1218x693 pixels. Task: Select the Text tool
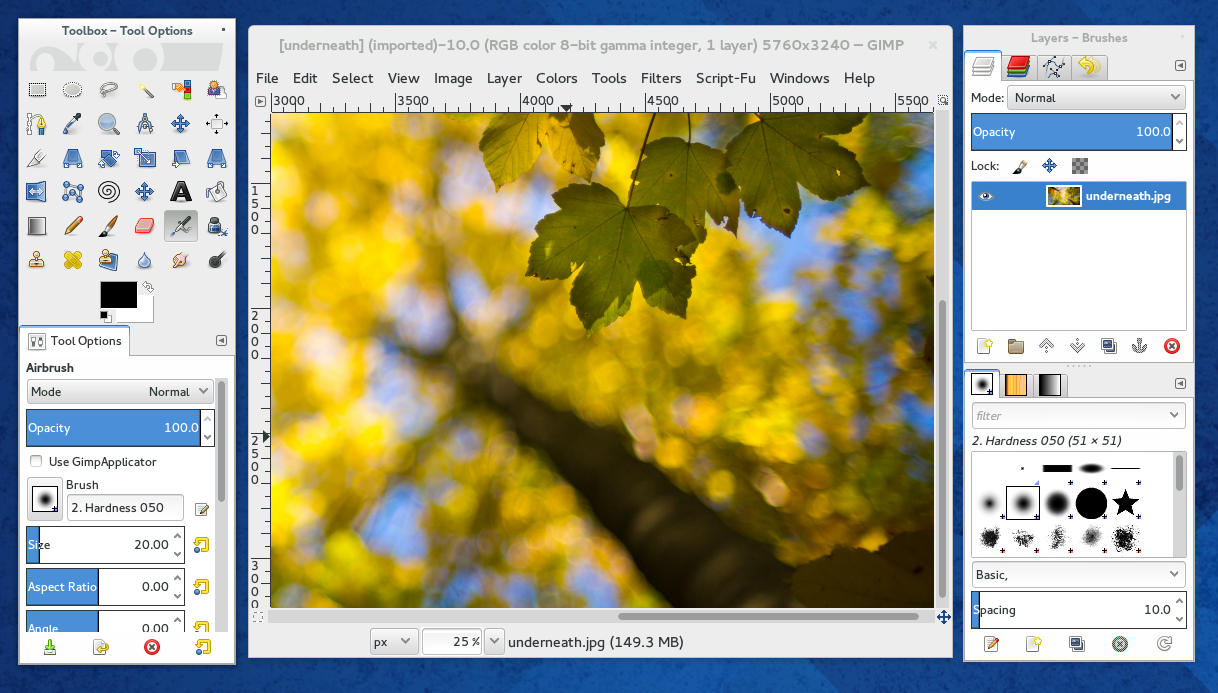point(181,191)
